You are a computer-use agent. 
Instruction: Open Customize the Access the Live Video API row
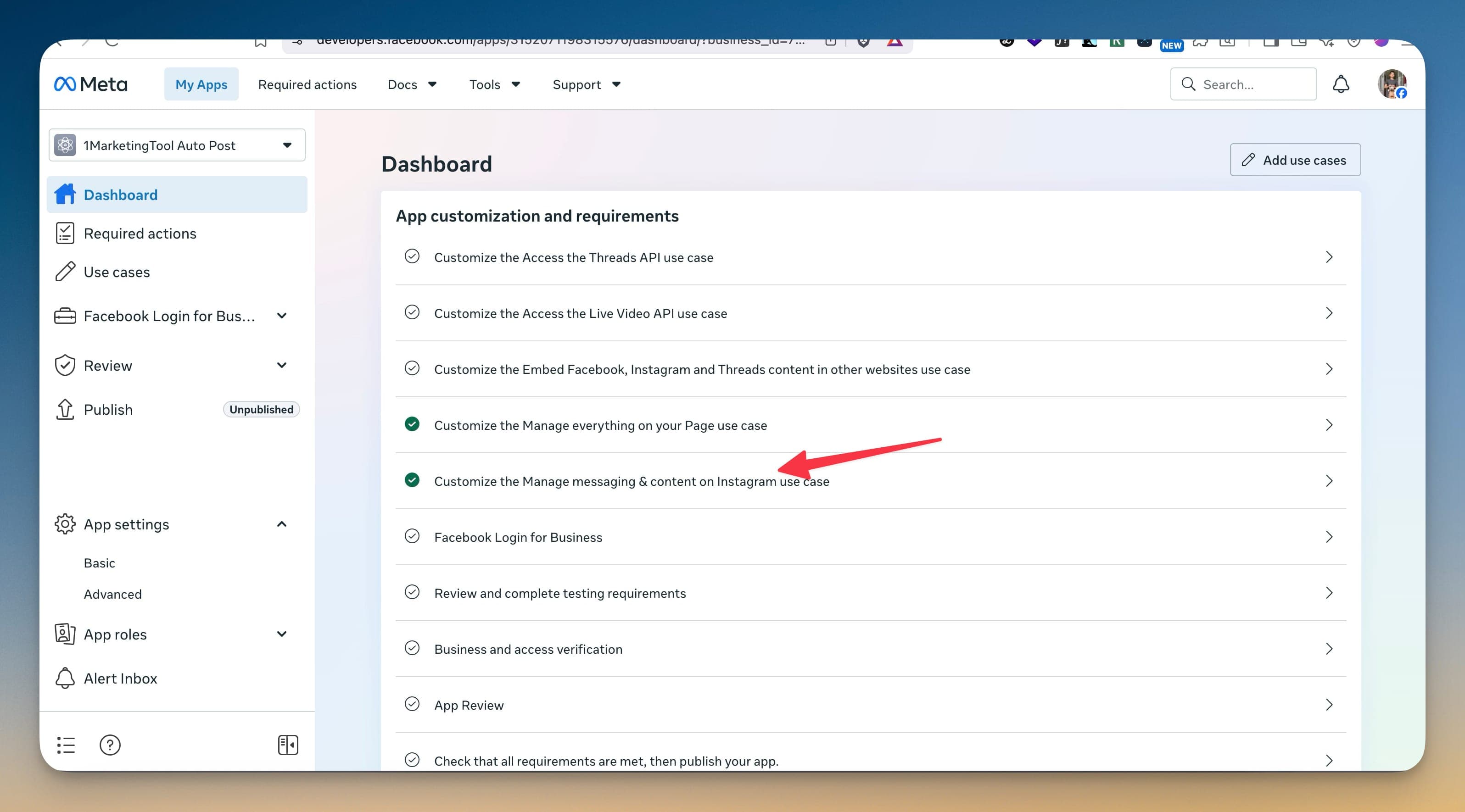(x=871, y=313)
